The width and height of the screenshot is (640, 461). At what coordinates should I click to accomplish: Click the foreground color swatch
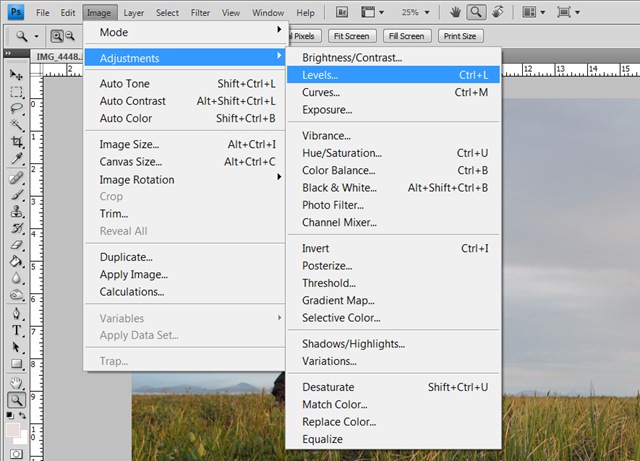click(x=12, y=429)
